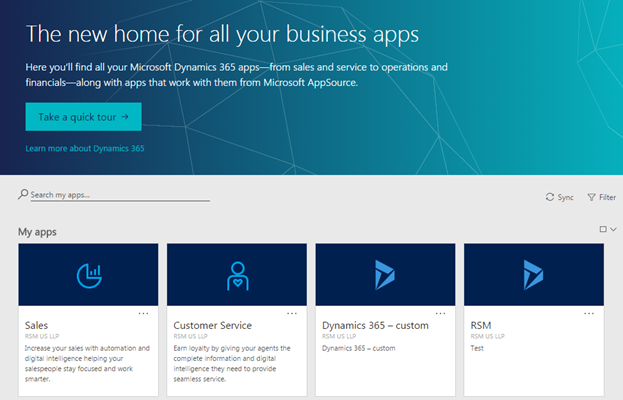This screenshot has width=623, height=400.
Task: Click the RSM tile title
Action: point(481,325)
